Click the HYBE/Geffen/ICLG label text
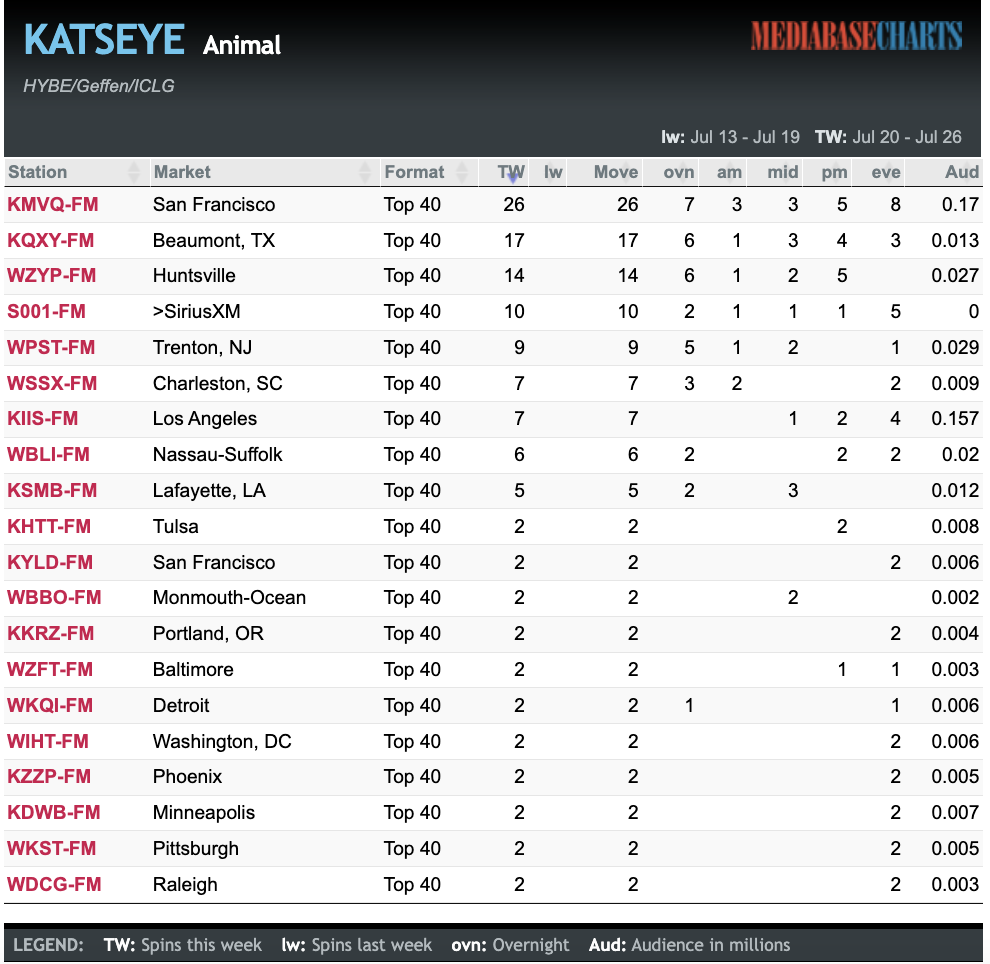990x964 pixels. click(98, 86)
